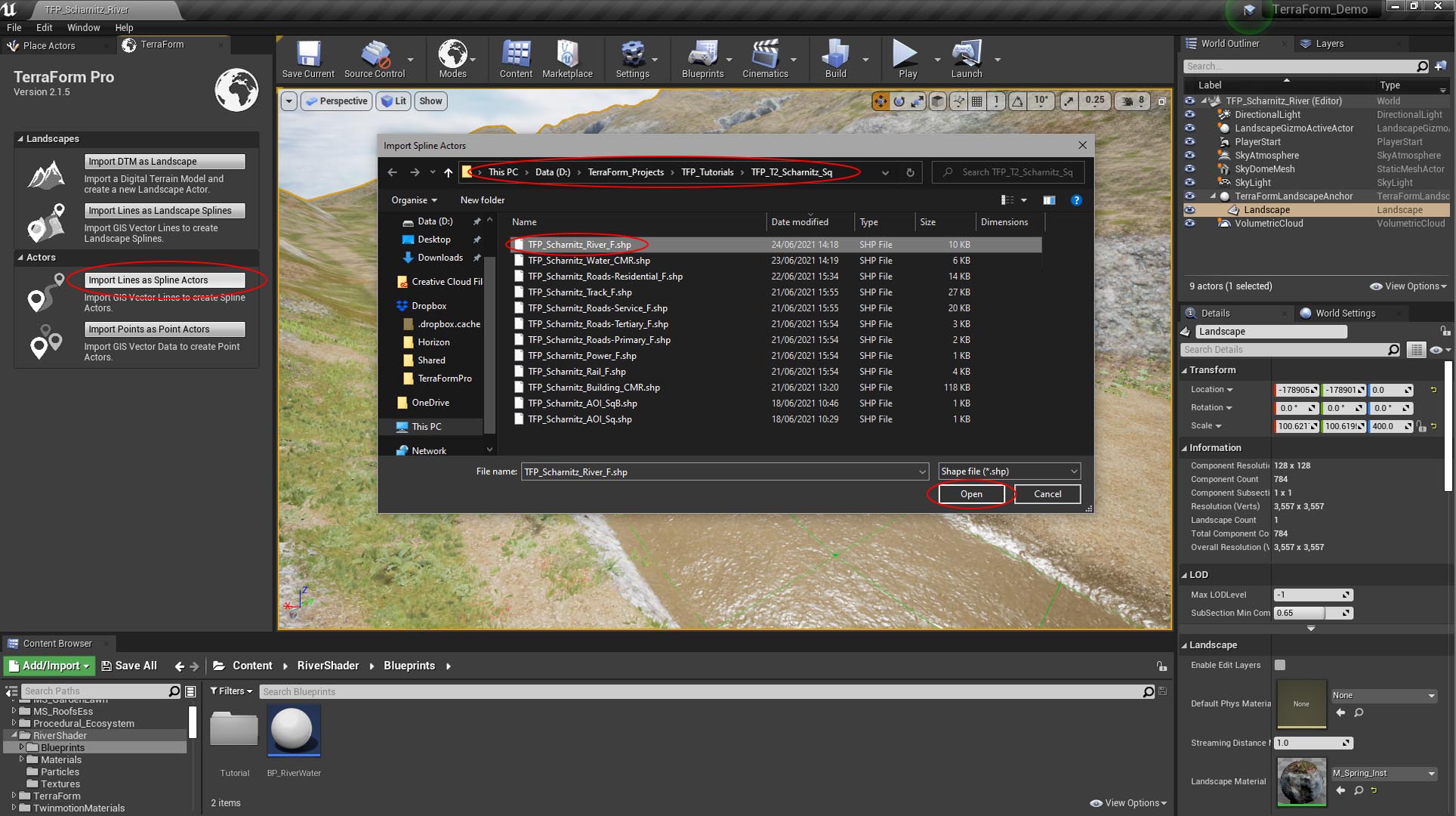The width and height of the screenshot is (1456, 816).
Task: Select the translate gizmo in viewport toolbar
Action: tap(881, 100)
